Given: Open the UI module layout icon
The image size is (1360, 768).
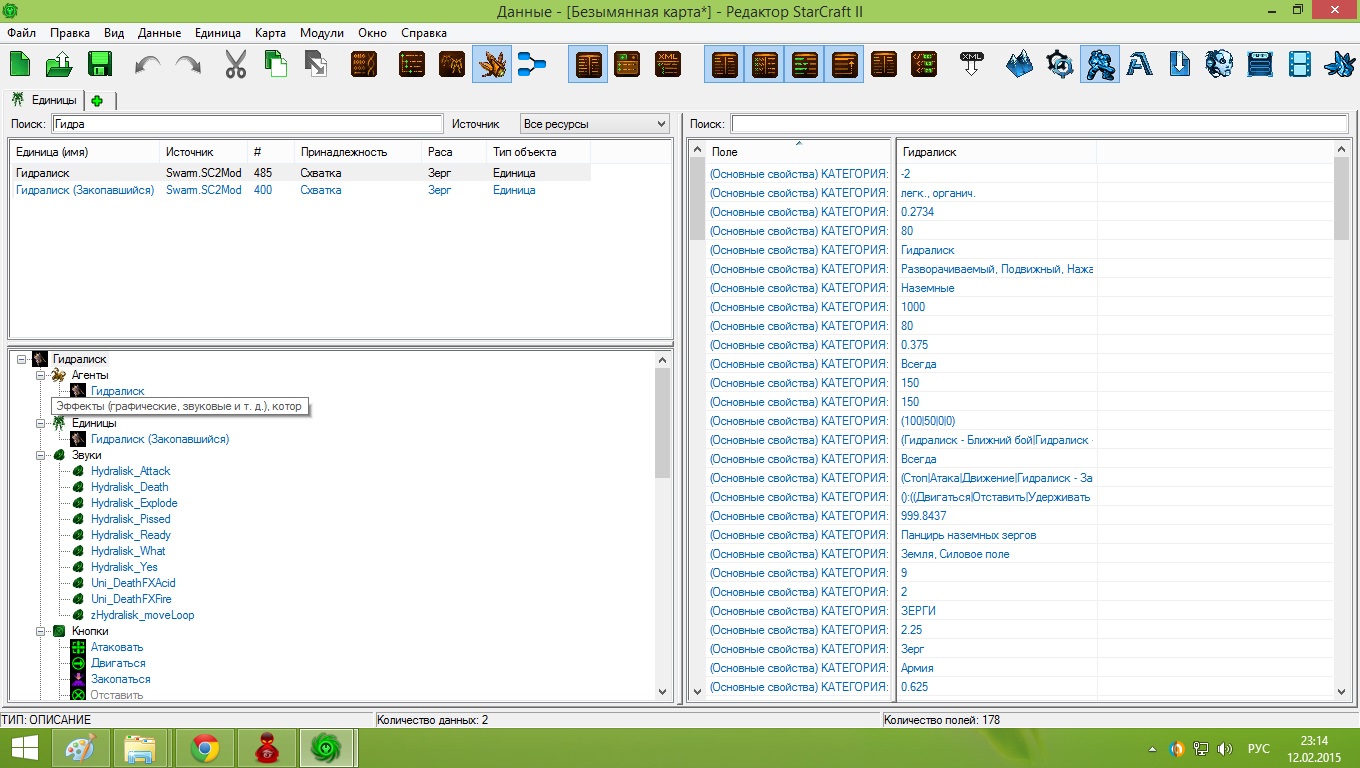Looking at the screenshot, I should click(1259, 65).
